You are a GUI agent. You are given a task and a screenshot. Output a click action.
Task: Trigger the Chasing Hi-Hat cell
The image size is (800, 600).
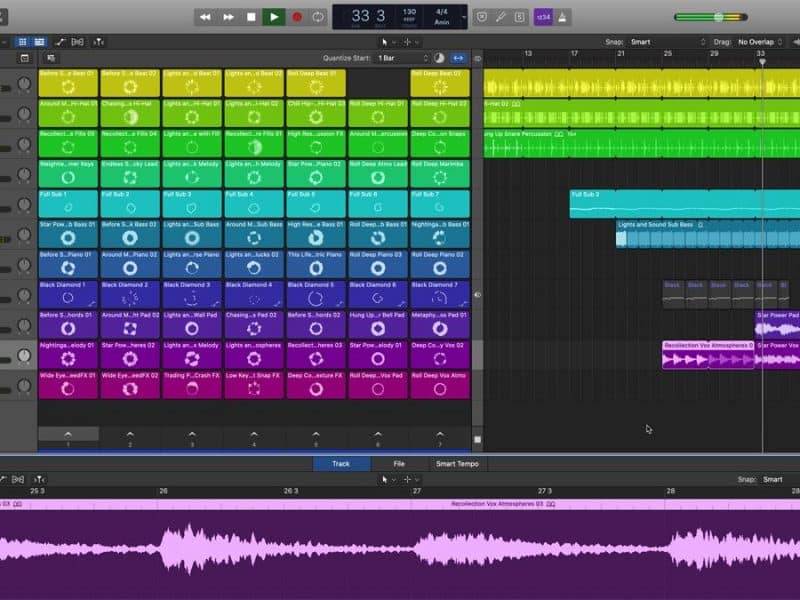130,113
